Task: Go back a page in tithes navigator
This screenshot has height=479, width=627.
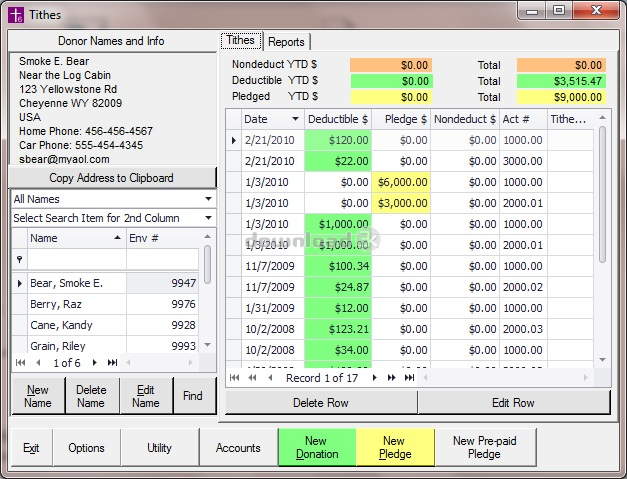Action: (x=252, y=378)
